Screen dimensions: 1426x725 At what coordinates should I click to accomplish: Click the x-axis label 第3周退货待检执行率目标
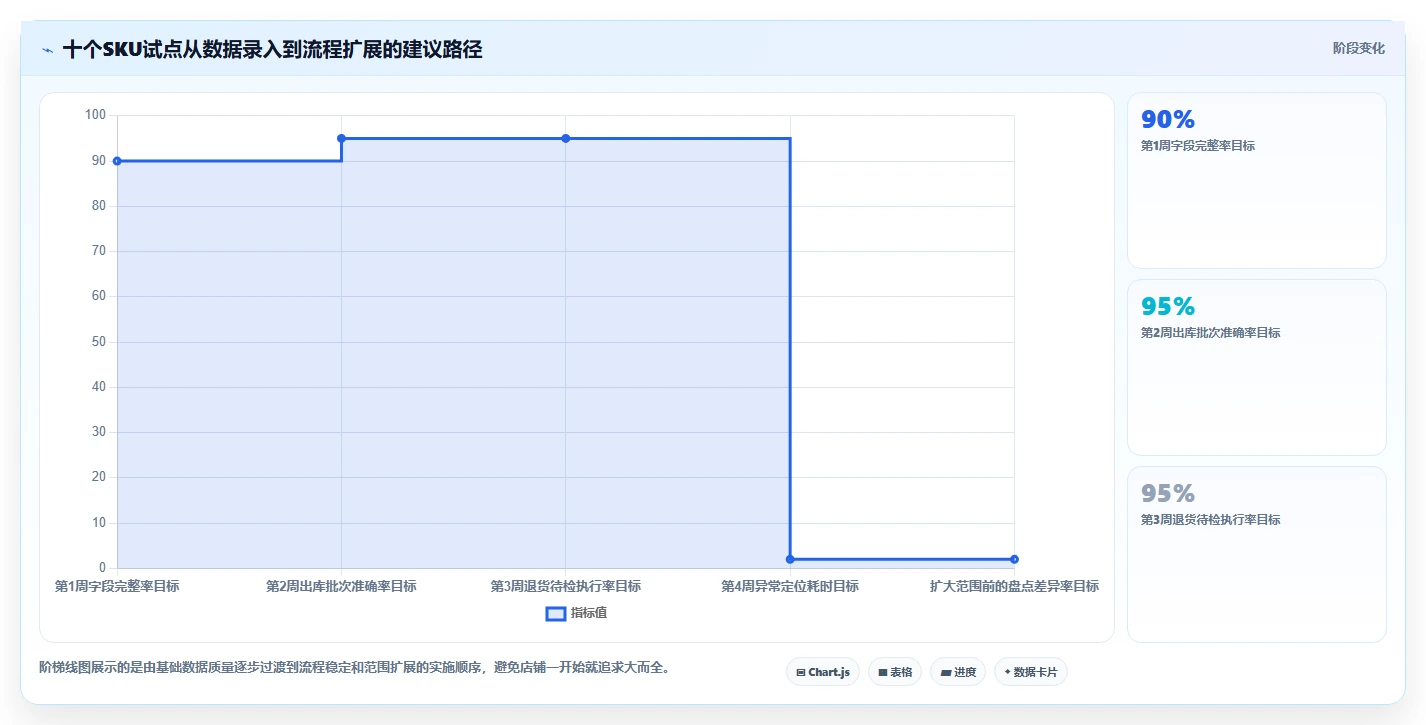click(x=566, y=586)
